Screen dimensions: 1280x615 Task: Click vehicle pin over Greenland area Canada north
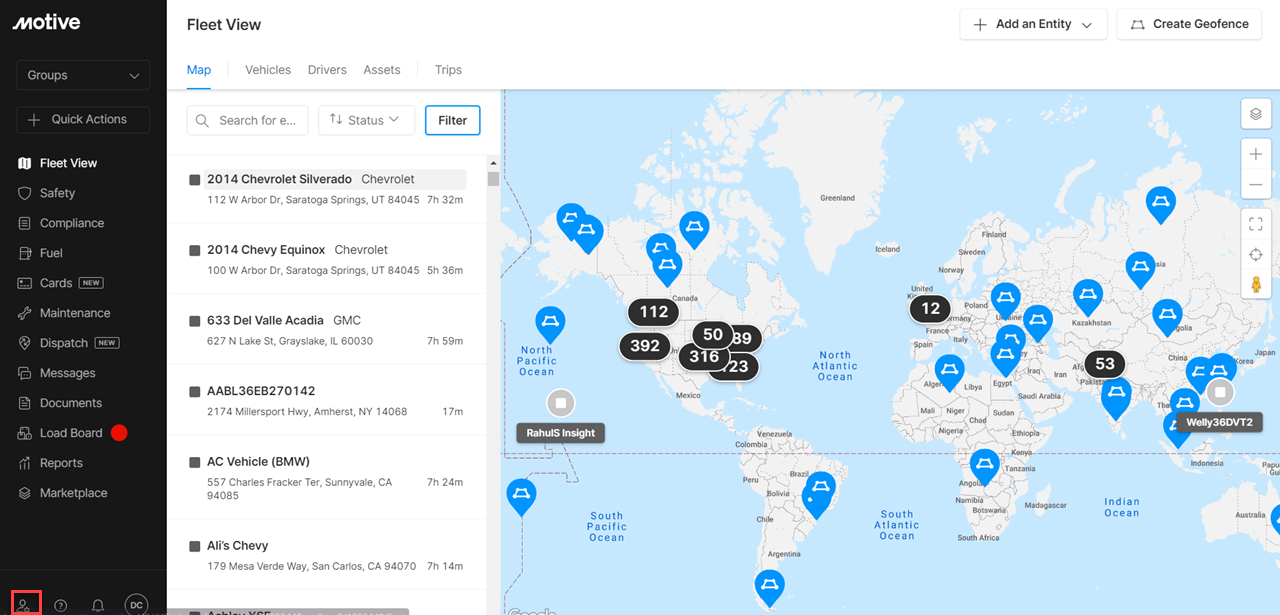[694, 227]
